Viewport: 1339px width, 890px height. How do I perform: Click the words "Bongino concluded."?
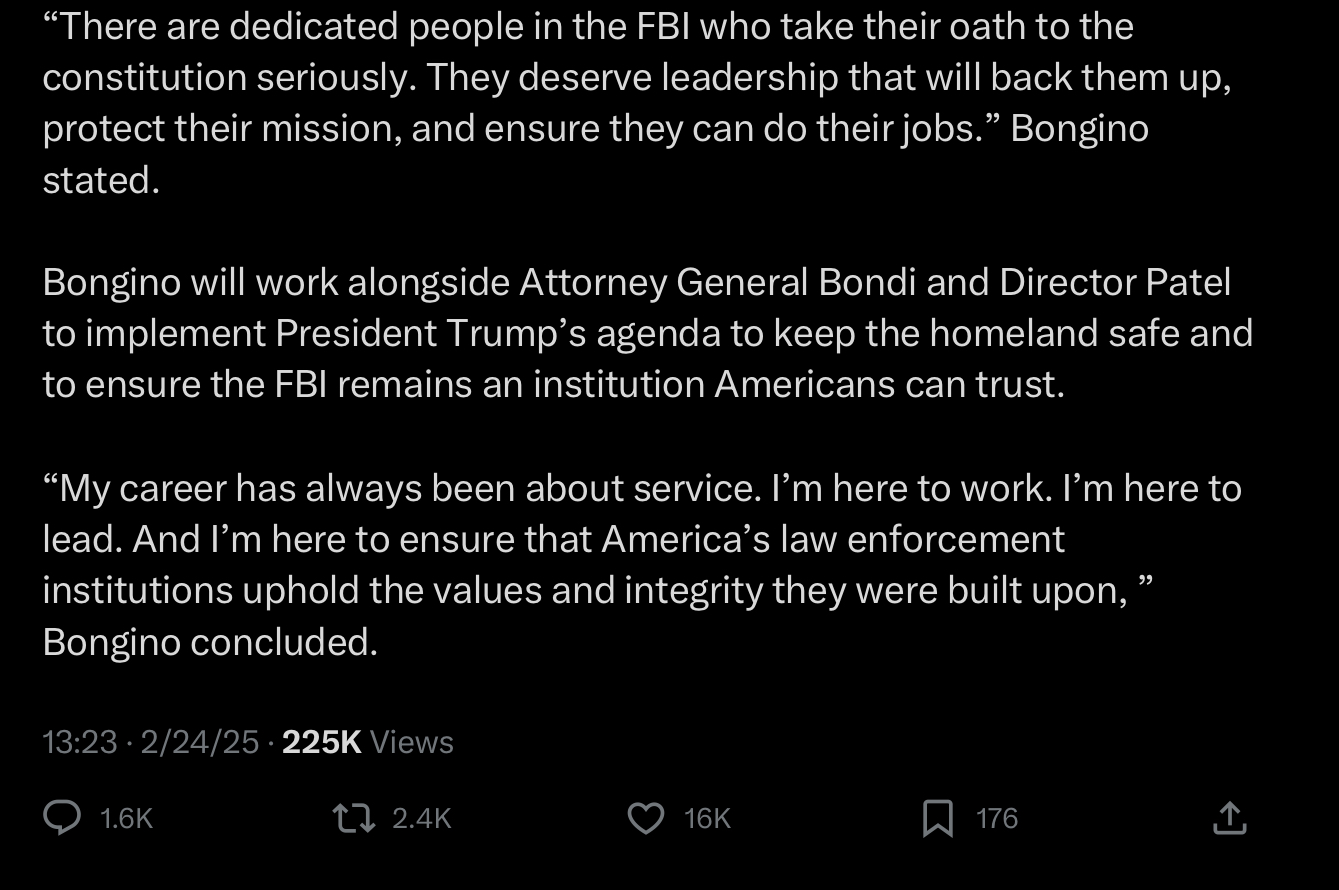(x=210, y=642)
